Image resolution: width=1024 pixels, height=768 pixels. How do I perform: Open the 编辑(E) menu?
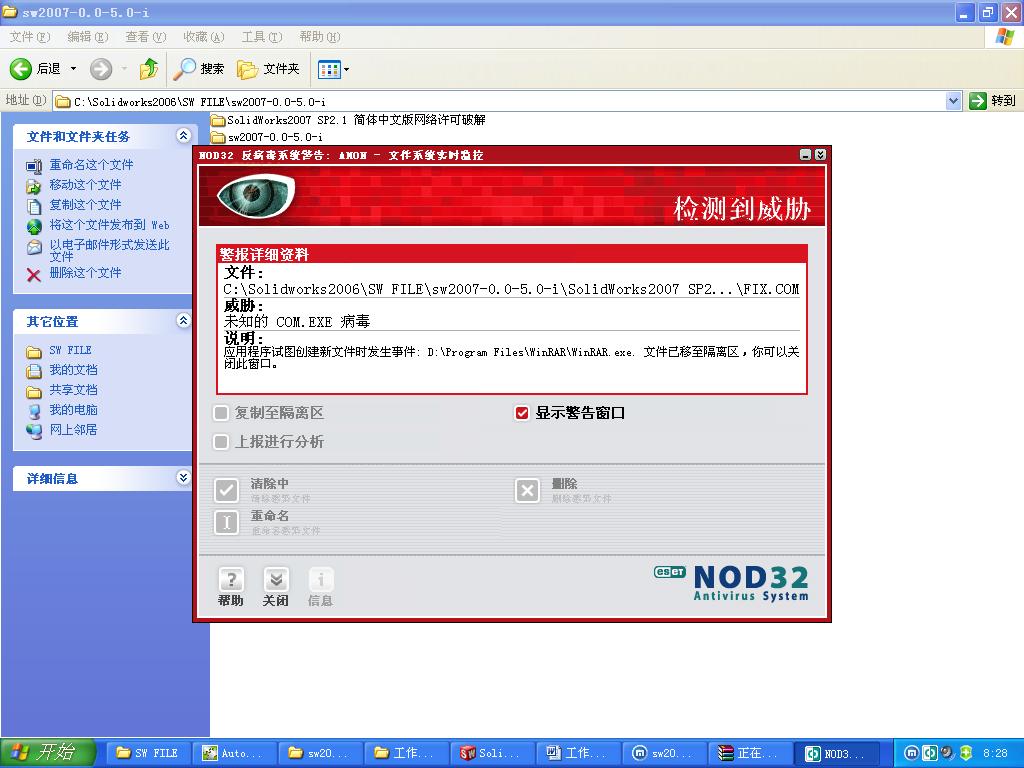click(88, 37)
